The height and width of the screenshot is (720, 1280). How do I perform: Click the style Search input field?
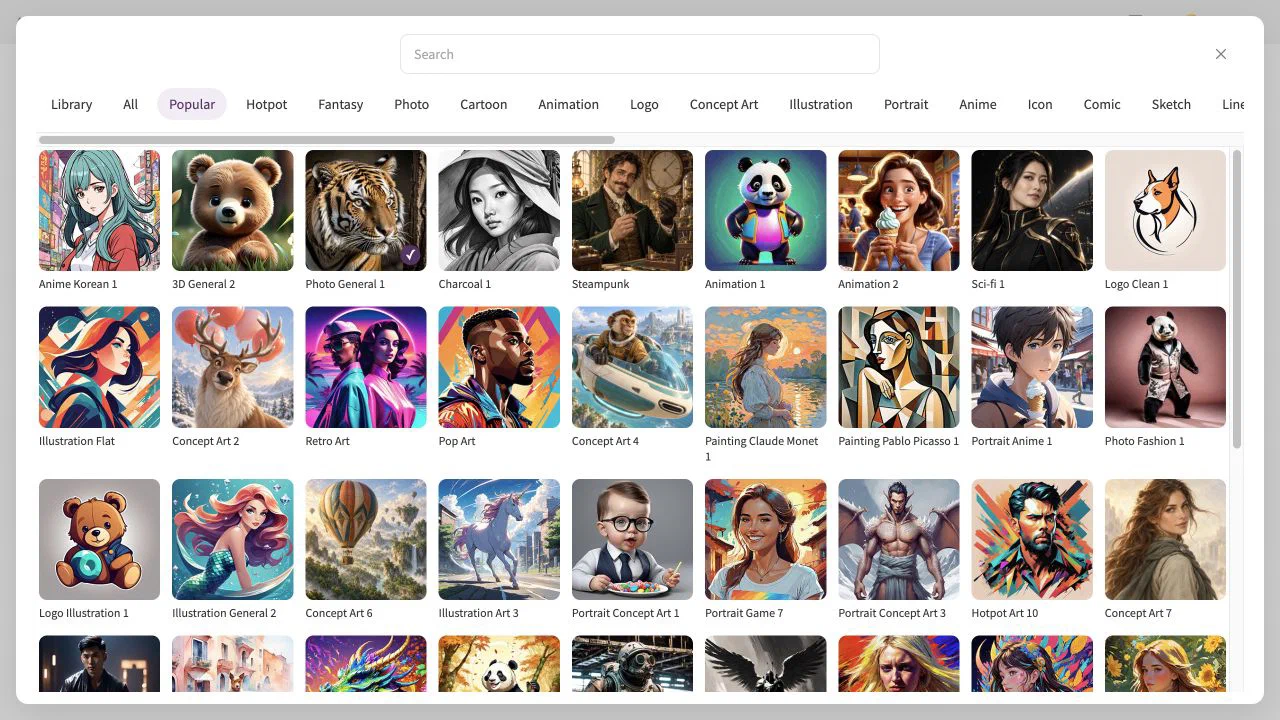point(640,54)
